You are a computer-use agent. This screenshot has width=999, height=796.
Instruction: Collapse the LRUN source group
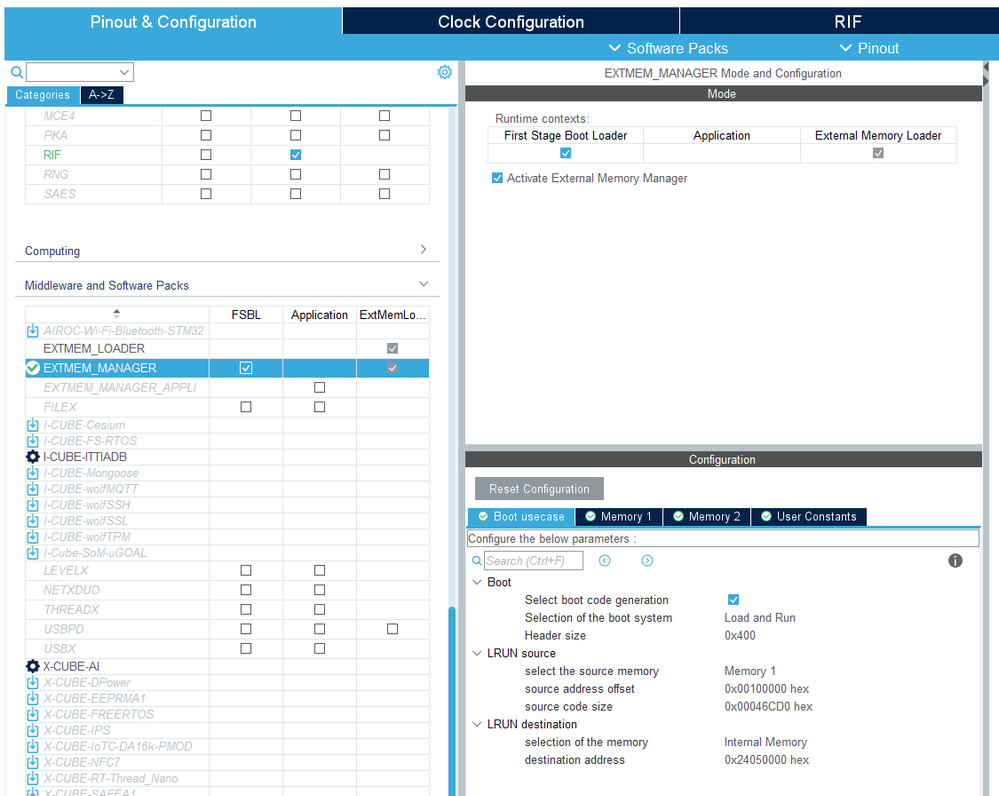pos(477,653)
